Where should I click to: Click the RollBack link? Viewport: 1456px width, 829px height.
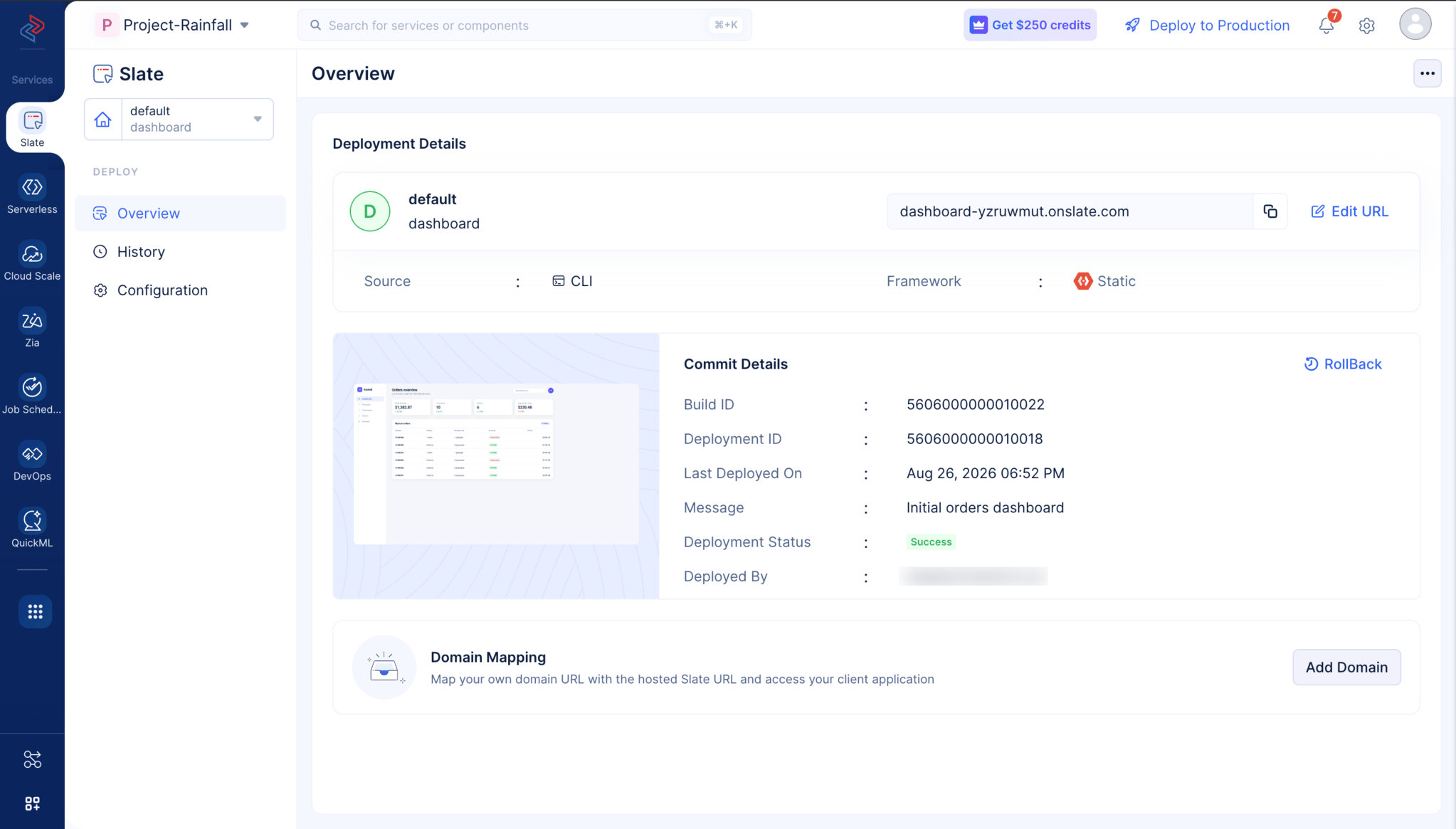[1343, 364]
